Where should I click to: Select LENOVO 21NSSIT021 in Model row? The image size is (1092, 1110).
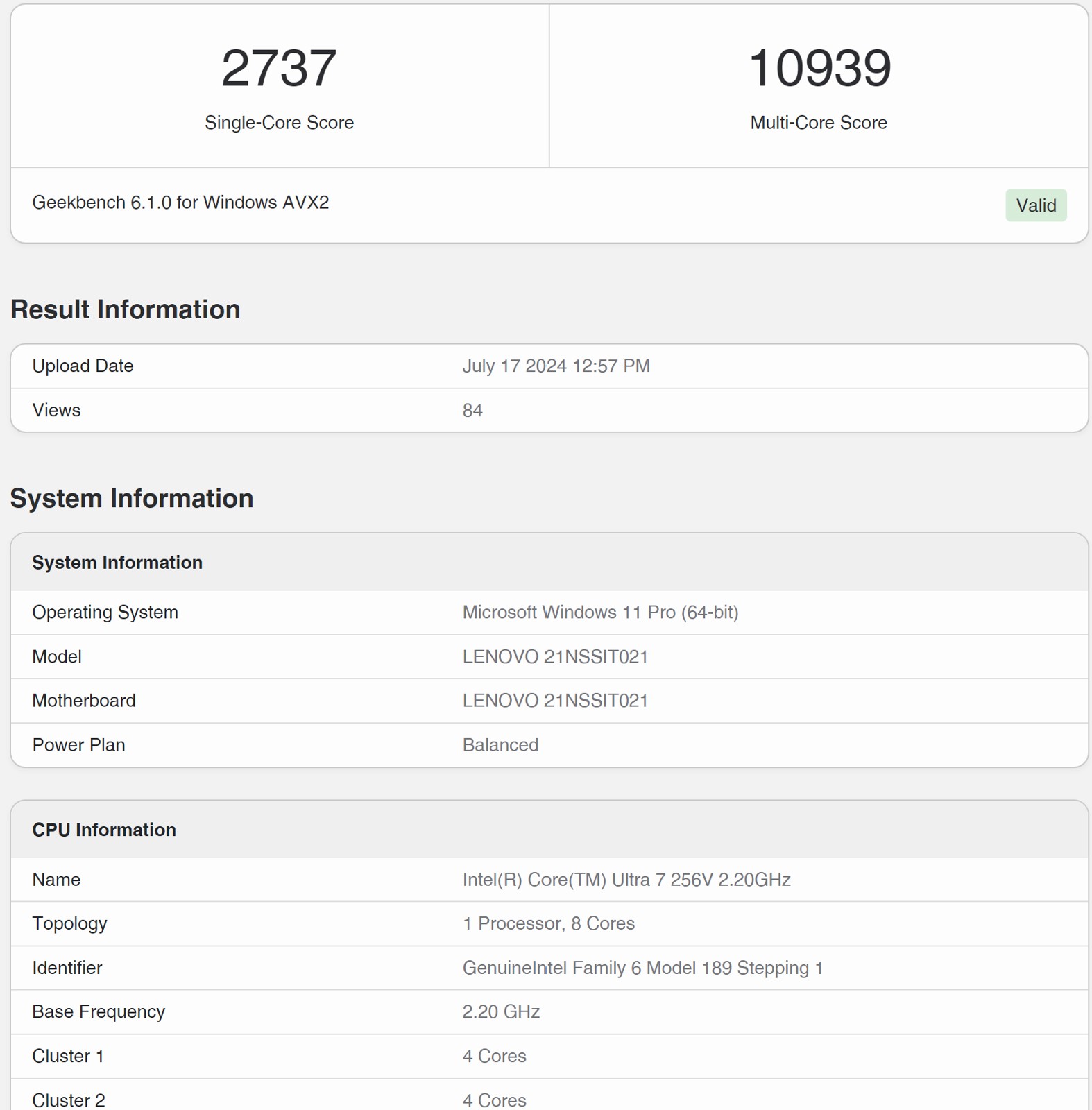(x=555, y=656)
